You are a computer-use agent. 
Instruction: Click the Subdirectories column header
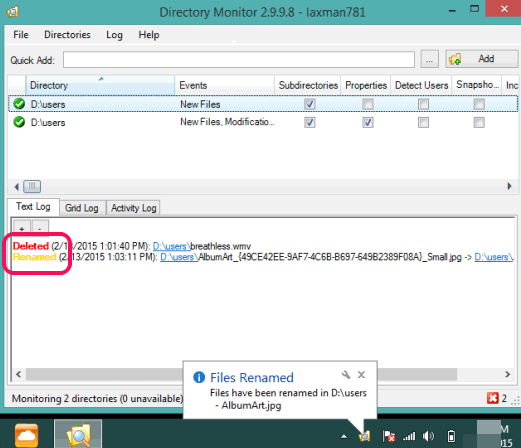(308, 85)
